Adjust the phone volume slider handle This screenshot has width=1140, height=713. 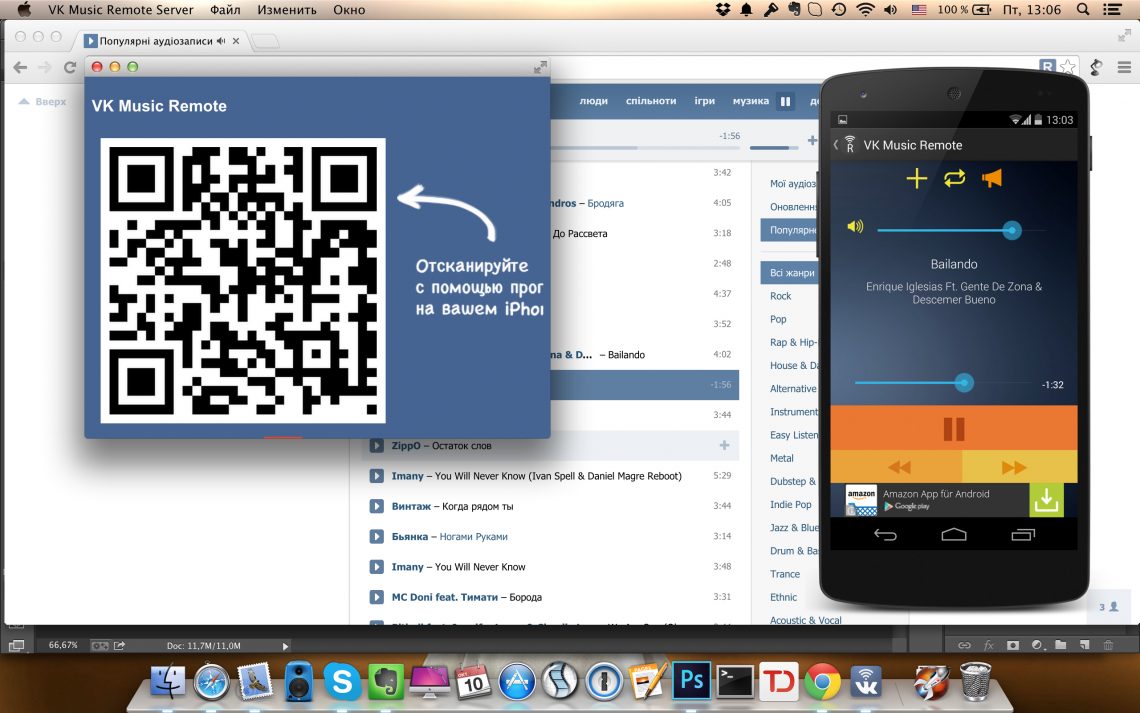(x=1012, y=231)
